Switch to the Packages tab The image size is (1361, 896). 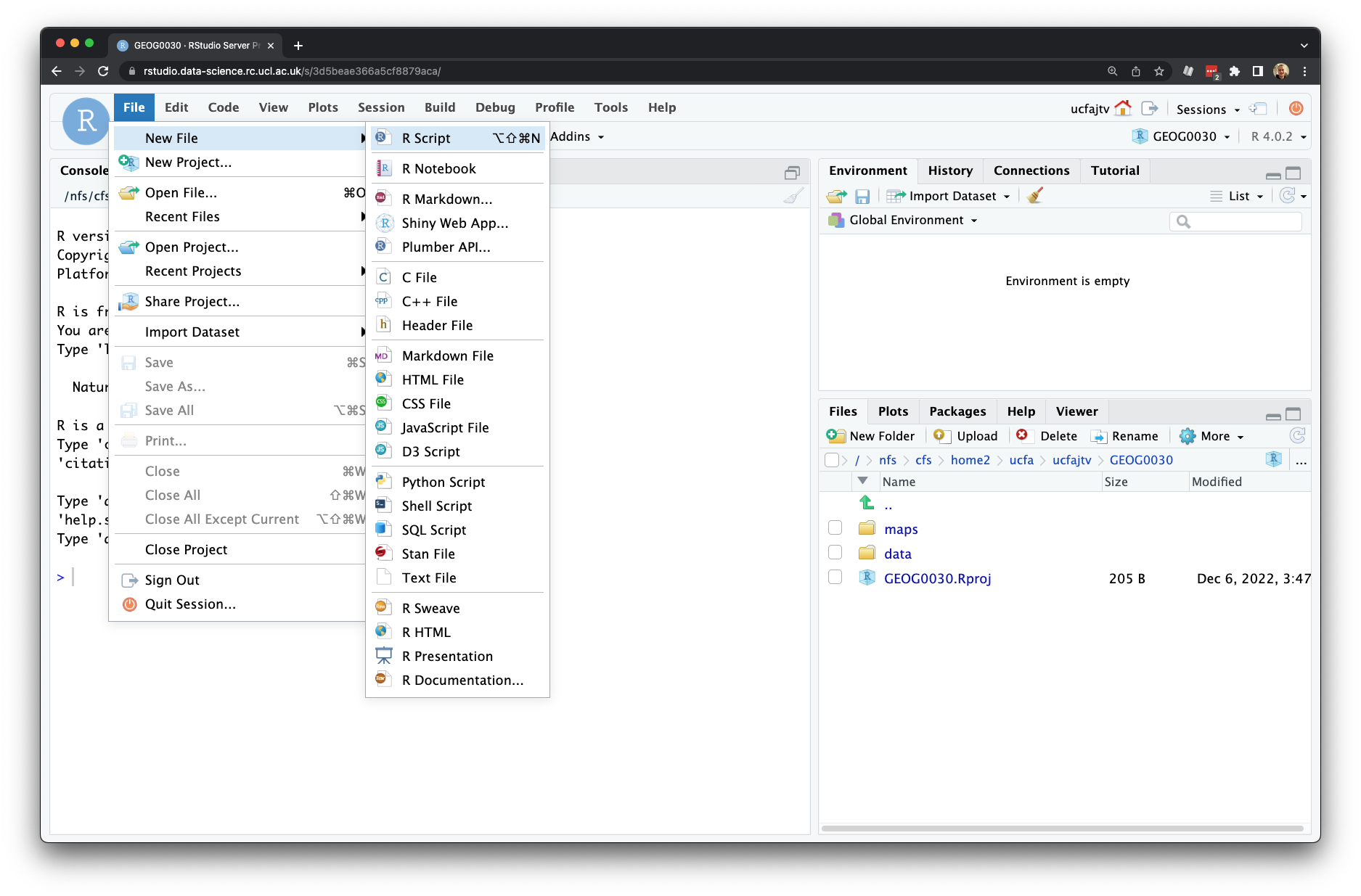click(957, 411)
